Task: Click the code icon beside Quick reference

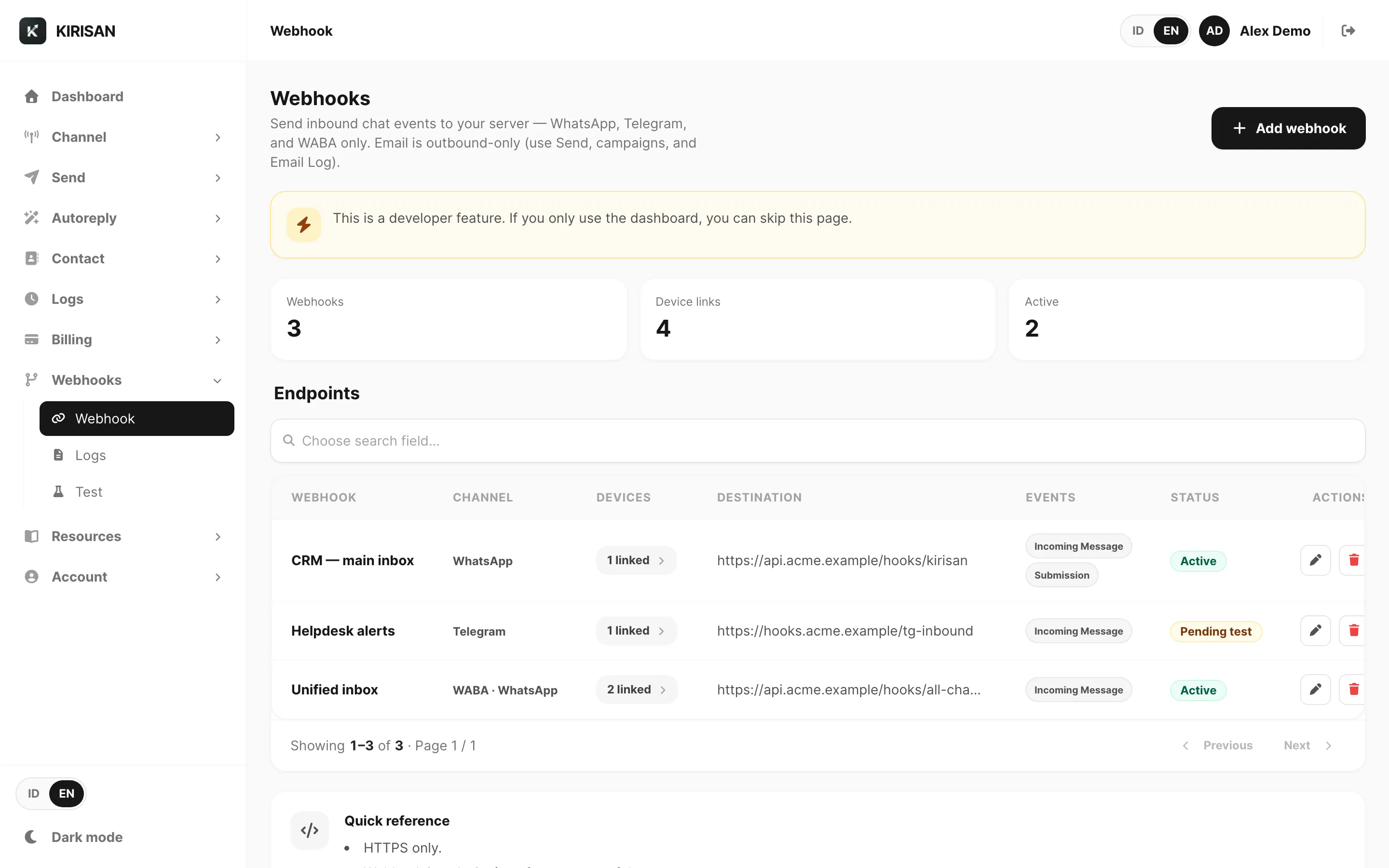Action: 309,830
